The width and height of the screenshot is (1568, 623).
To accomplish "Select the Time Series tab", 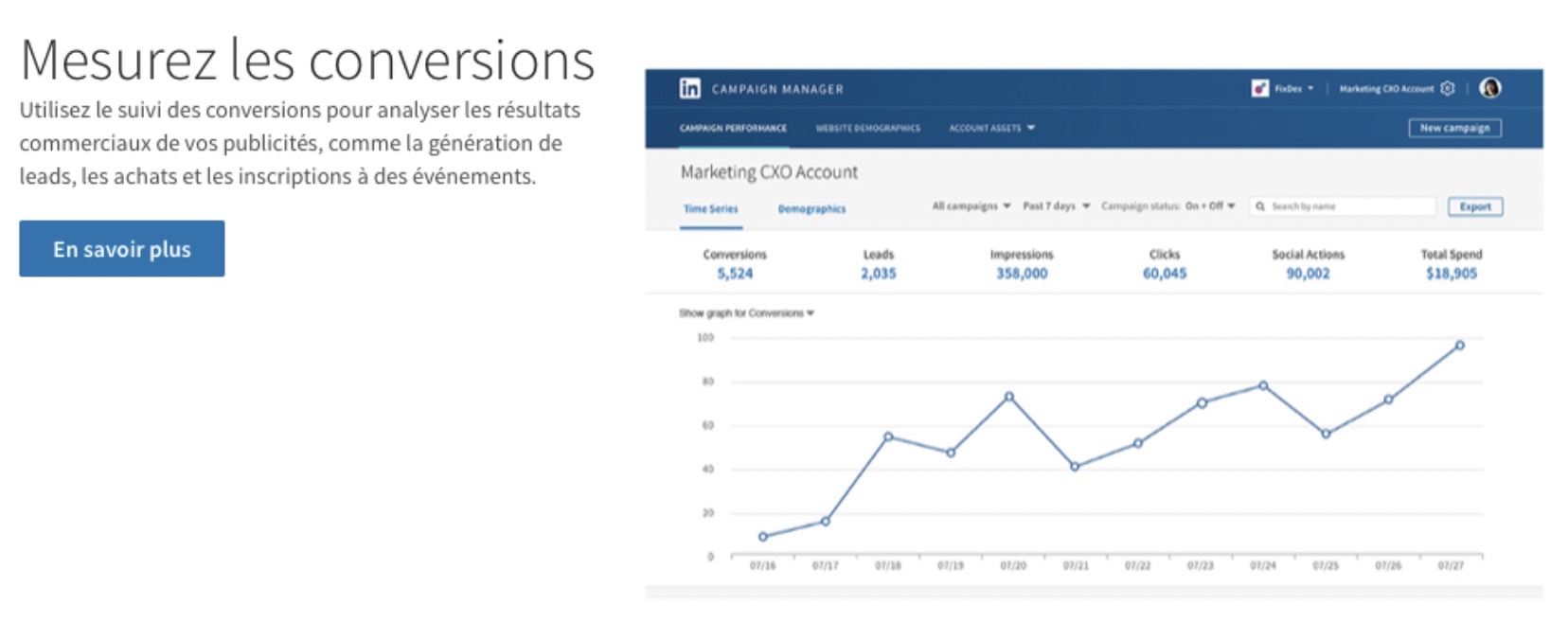I will [710, 209].
